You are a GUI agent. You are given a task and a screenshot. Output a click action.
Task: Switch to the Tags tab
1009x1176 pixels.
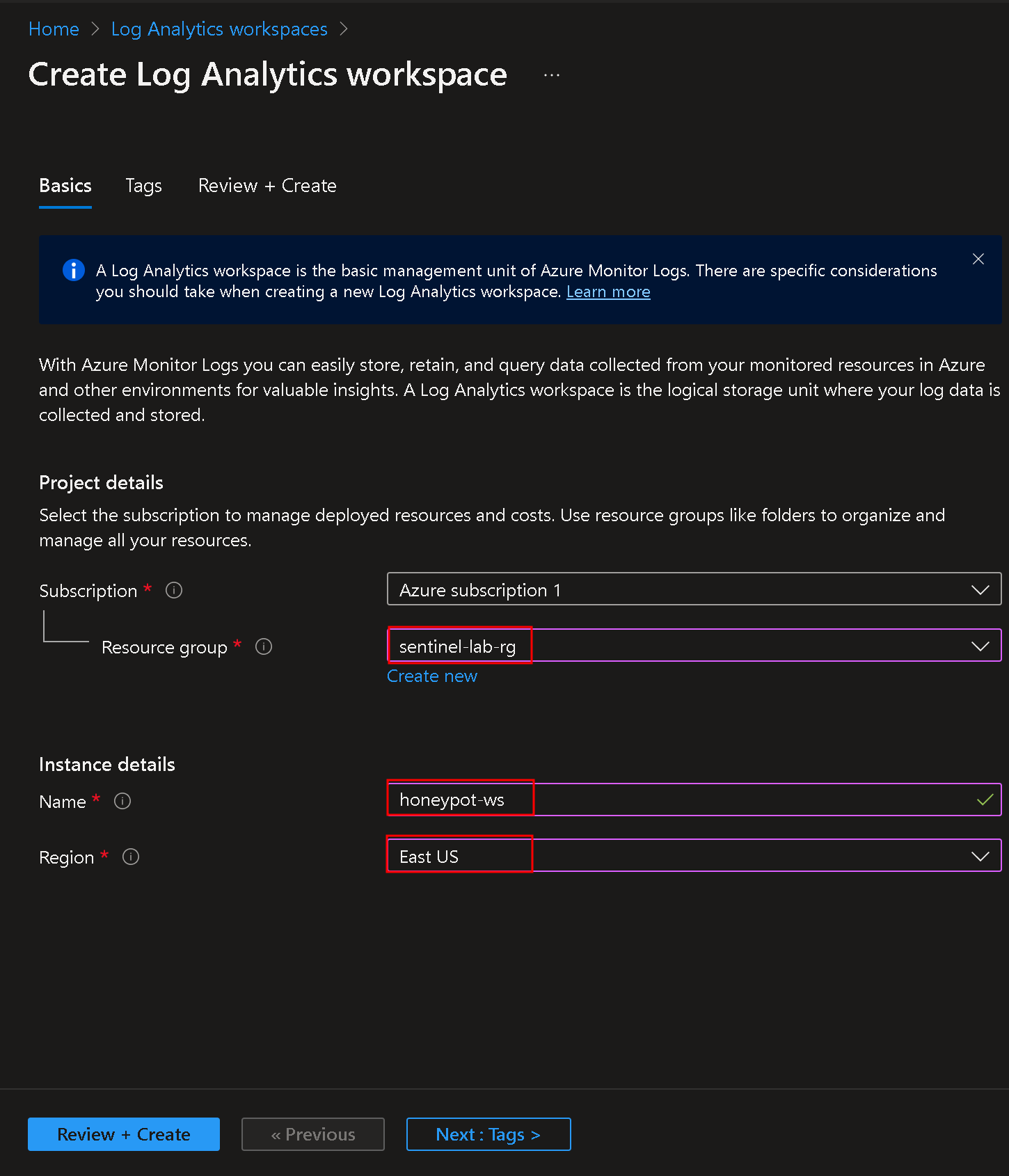click(x=143, y=186)
